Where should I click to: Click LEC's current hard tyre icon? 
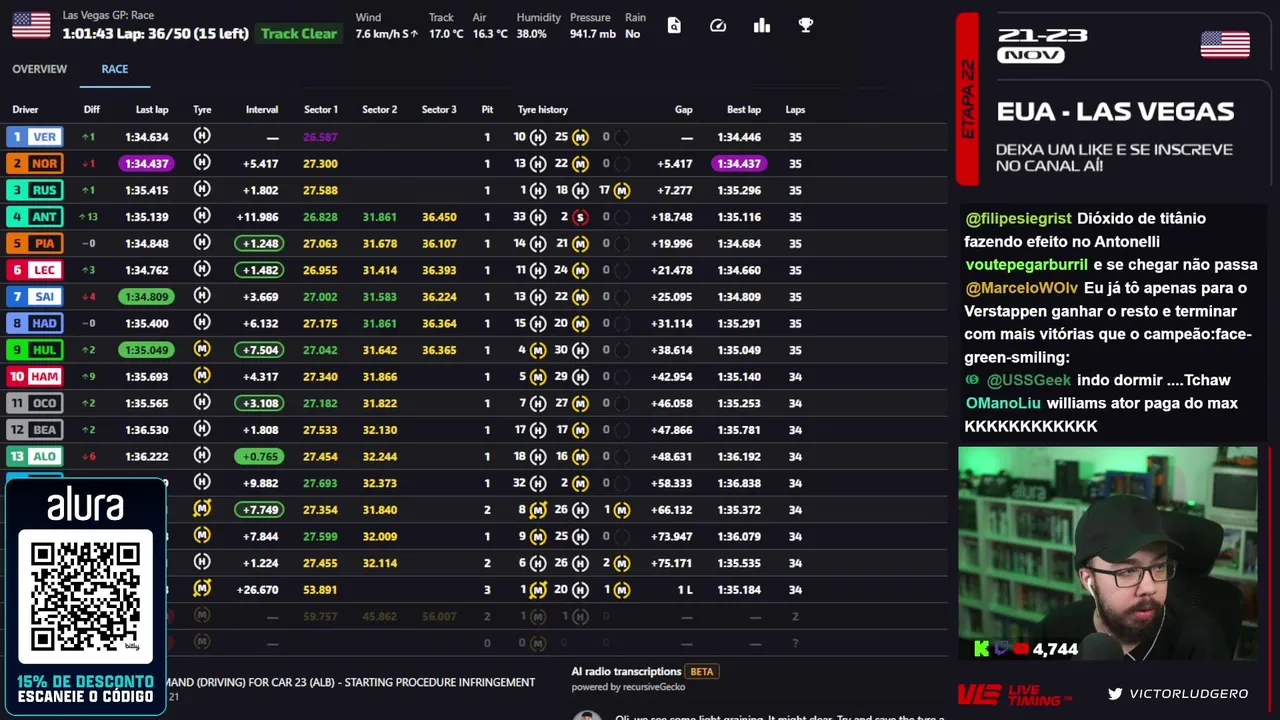click(x=202, y=270)
